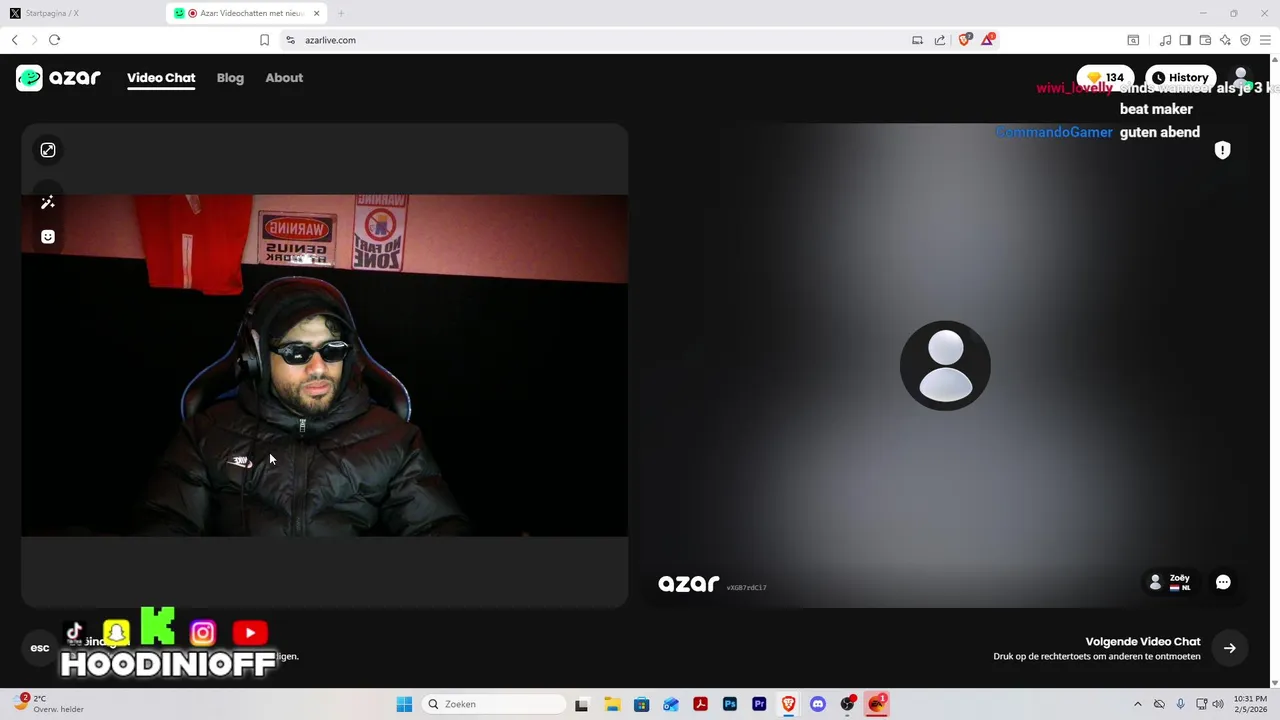Open the weather widget showing 2°C
The image size is (1280, 720).
click(x=50, y=704)
